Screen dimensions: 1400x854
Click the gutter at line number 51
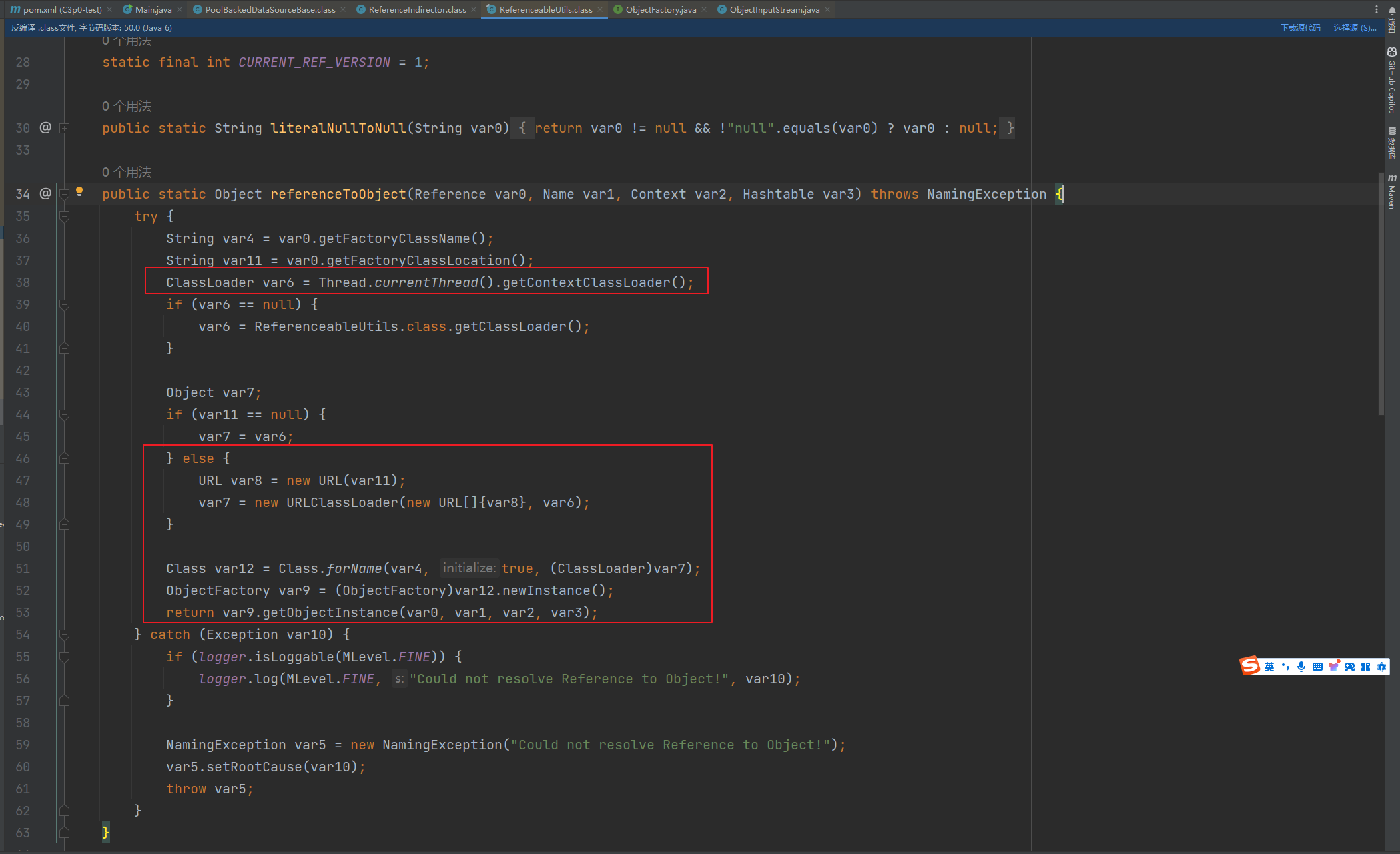pos(23,568)
